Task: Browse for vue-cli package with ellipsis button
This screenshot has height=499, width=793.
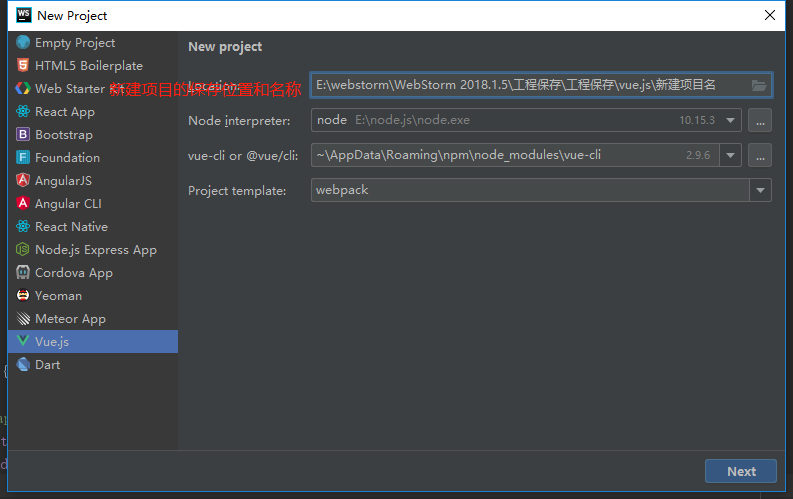Action: point(760,155)
